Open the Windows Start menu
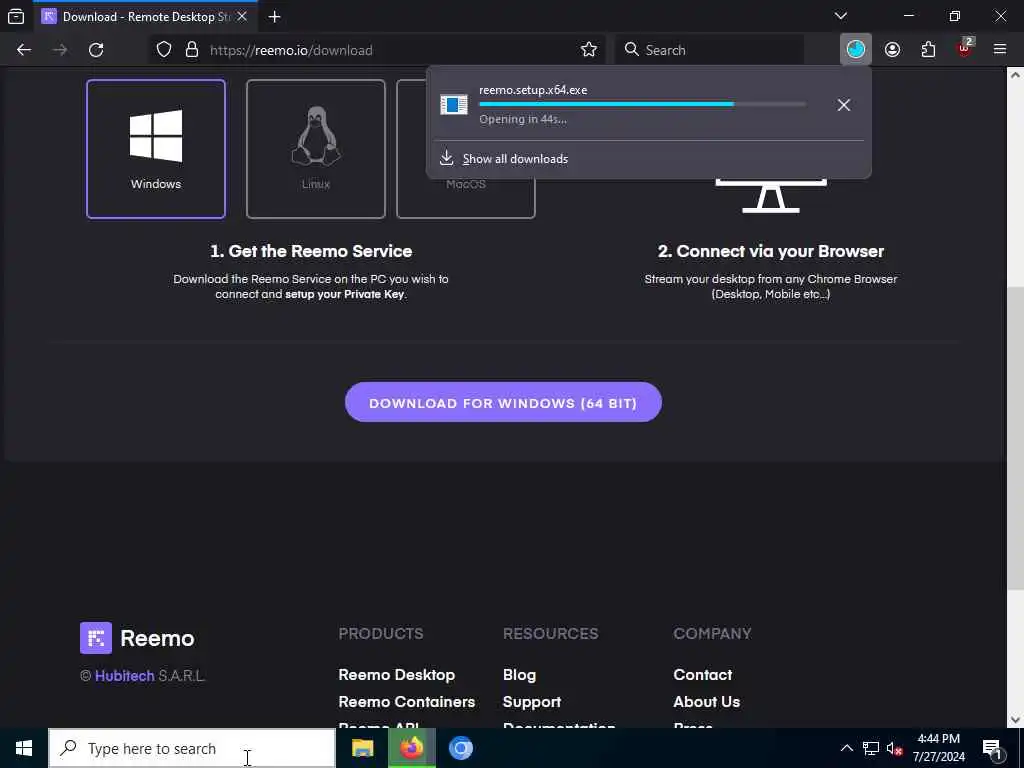Viewport: 1024px width, 768px height. [24, 748]
